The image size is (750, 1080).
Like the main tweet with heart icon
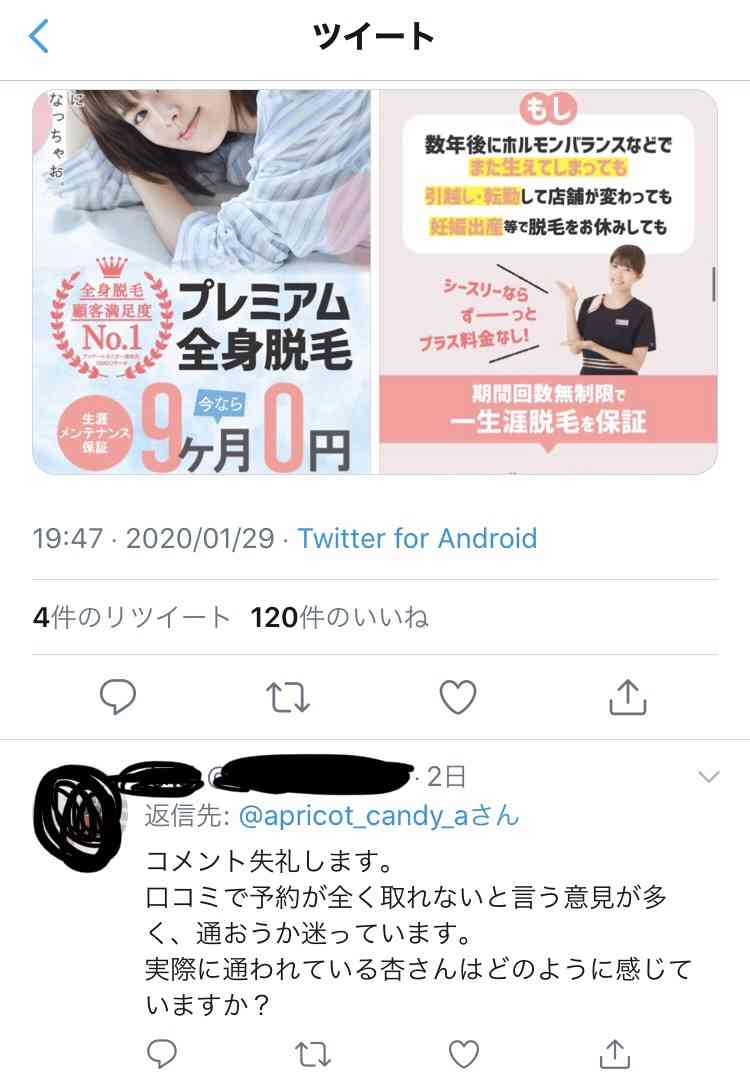click(x=458, y=696)
